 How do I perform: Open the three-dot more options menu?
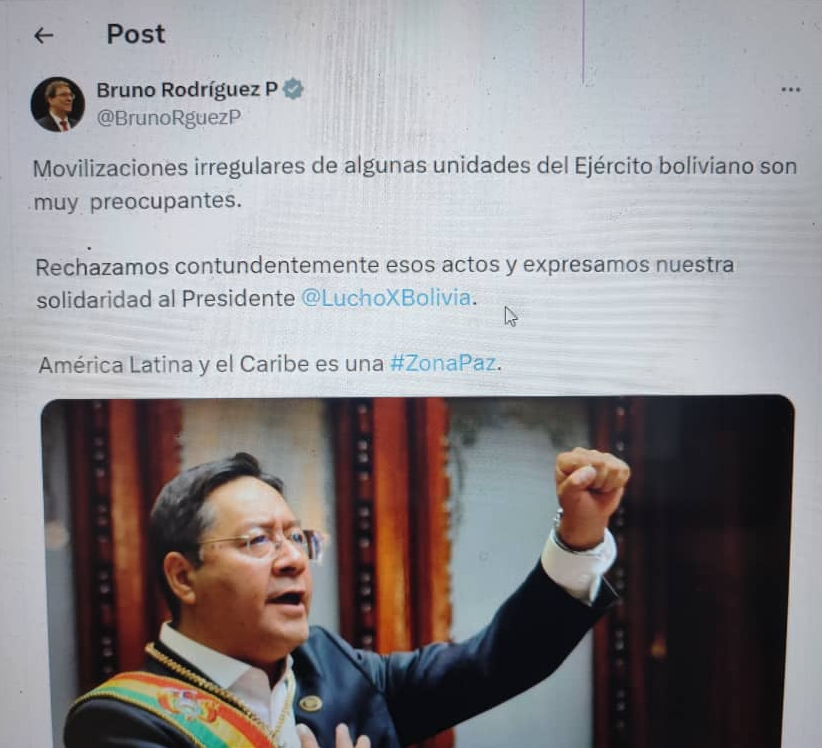pos(790,90)
